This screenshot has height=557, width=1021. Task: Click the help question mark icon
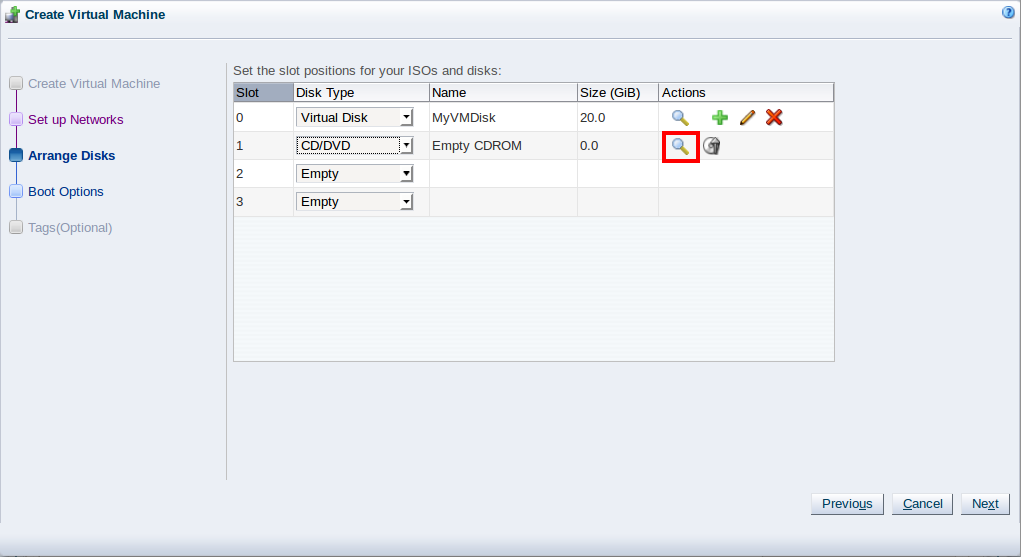click(x=1008, y=12)
